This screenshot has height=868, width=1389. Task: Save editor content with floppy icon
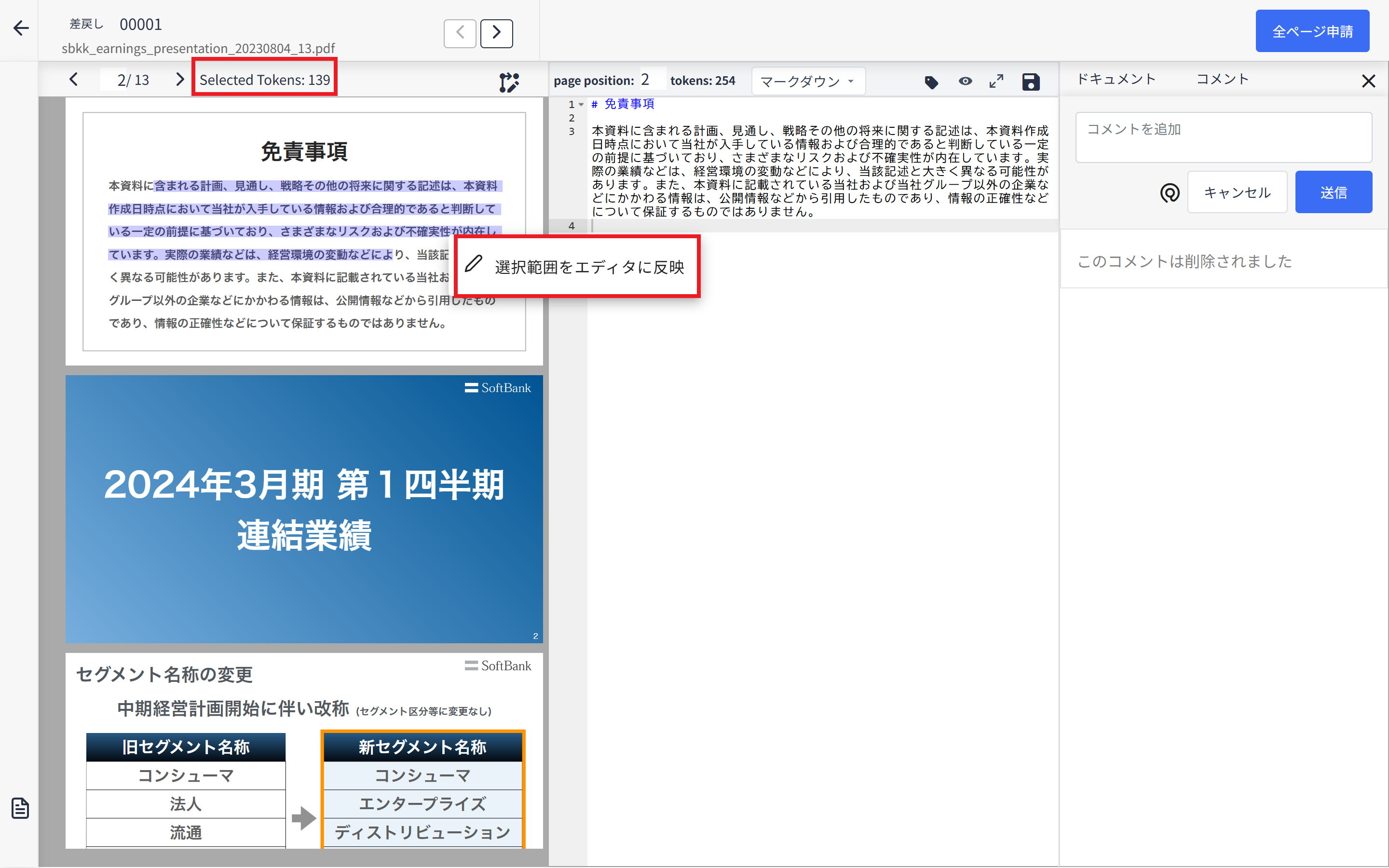pyautogui.click(x=1031, y=82)
